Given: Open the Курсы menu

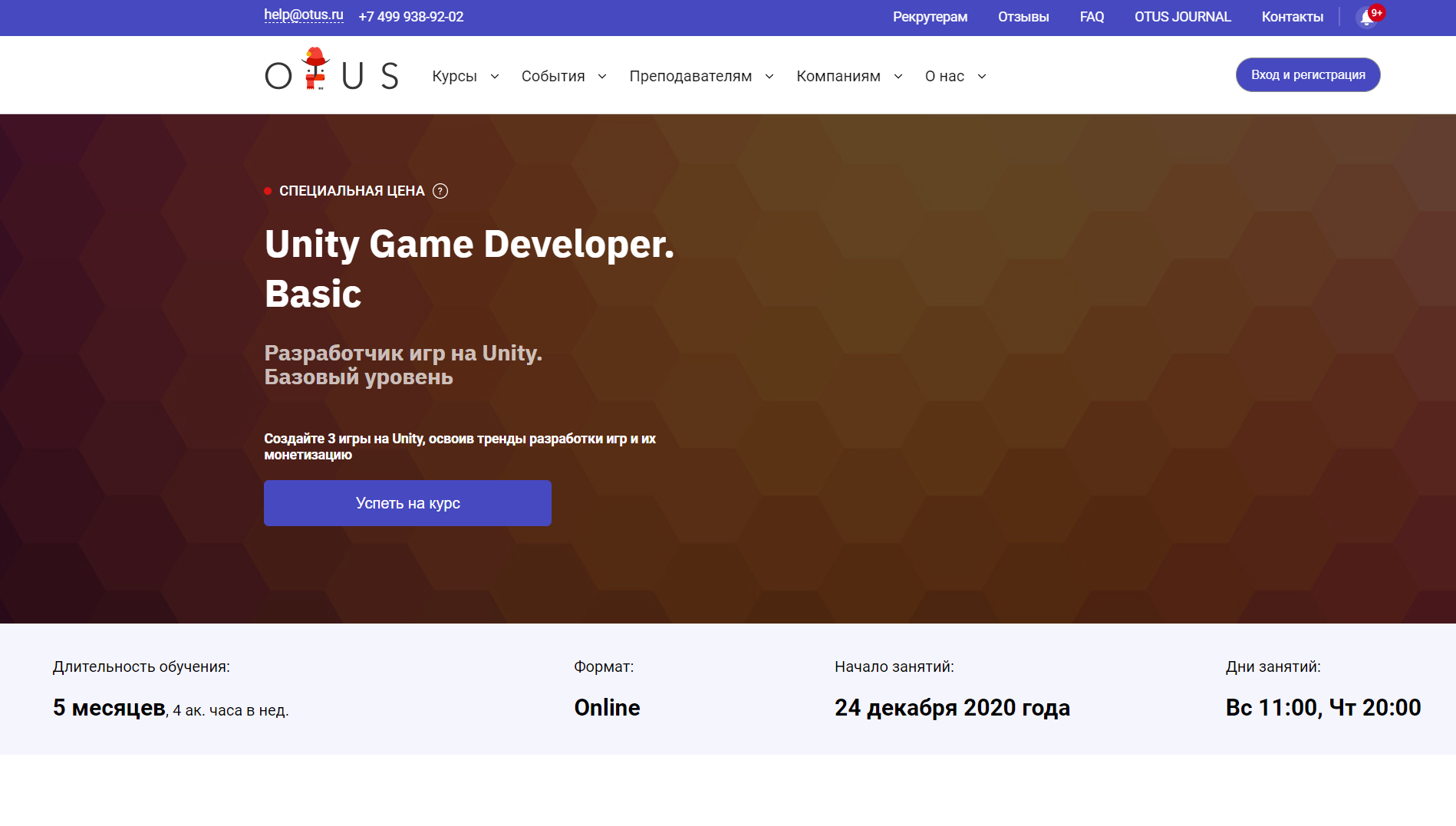Looking at the screenshot, I should [x=455, y=76].
